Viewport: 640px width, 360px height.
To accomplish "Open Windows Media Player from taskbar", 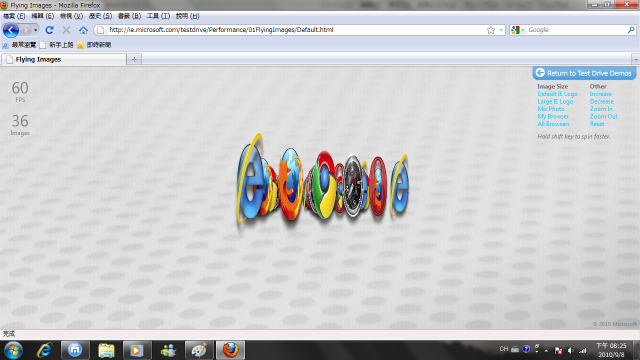I will [137, 350].
